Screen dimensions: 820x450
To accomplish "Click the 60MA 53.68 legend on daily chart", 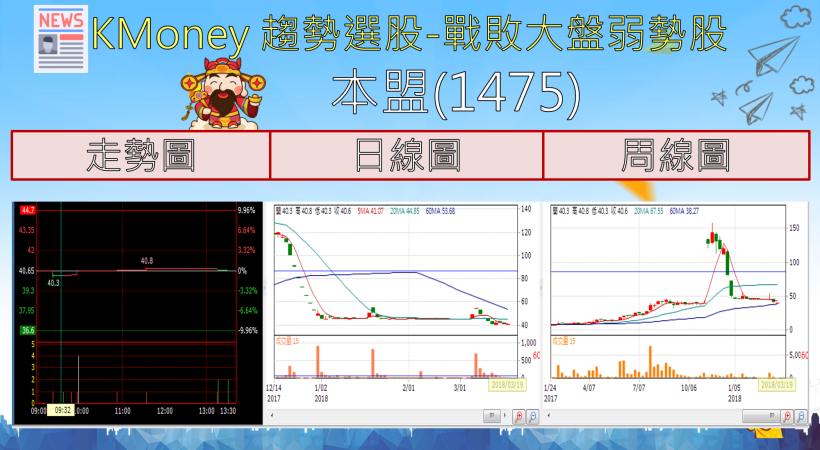I will [440, 211].
